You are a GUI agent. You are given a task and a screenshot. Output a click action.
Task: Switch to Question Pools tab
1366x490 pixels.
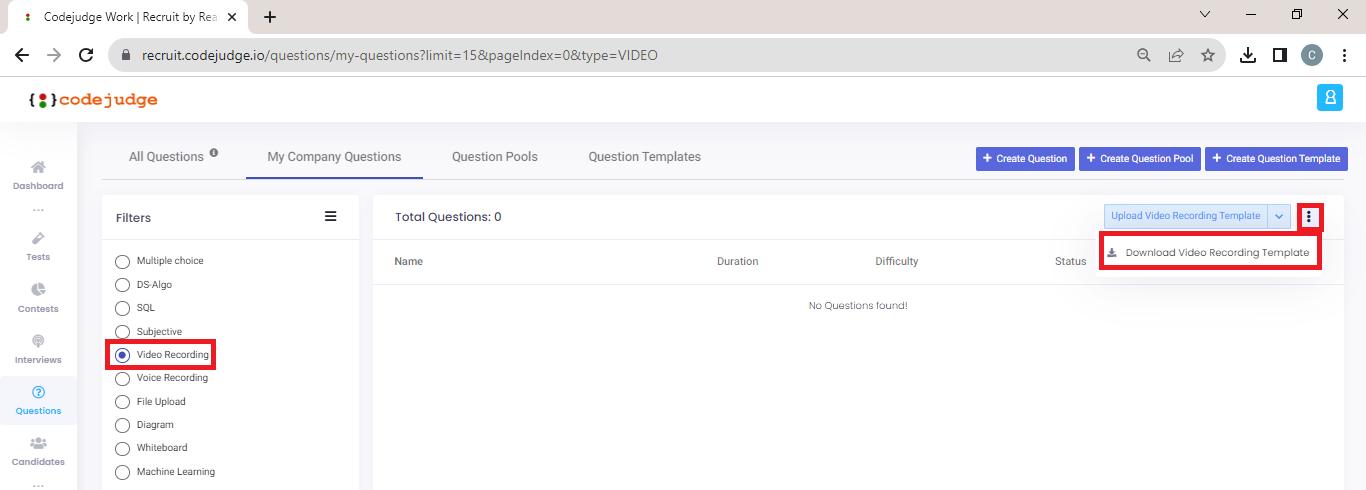click(x=495, y=157)
